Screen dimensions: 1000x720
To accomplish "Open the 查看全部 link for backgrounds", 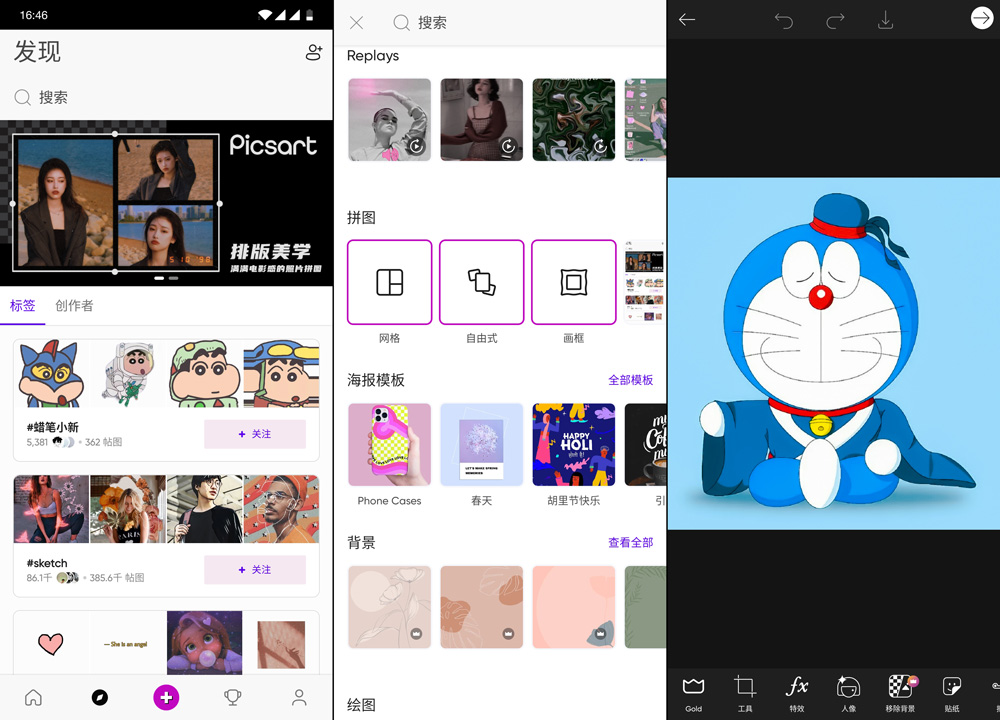I will tap(630, 543).
